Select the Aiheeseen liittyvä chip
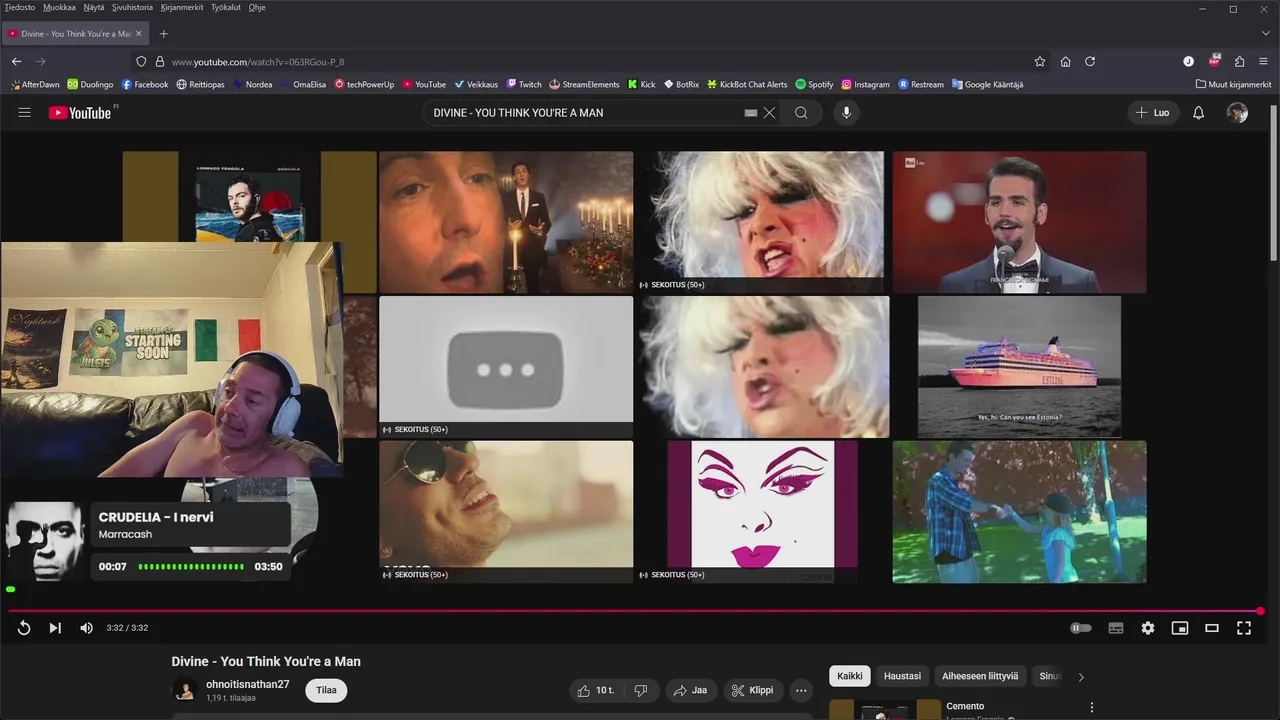 (980, 676)
